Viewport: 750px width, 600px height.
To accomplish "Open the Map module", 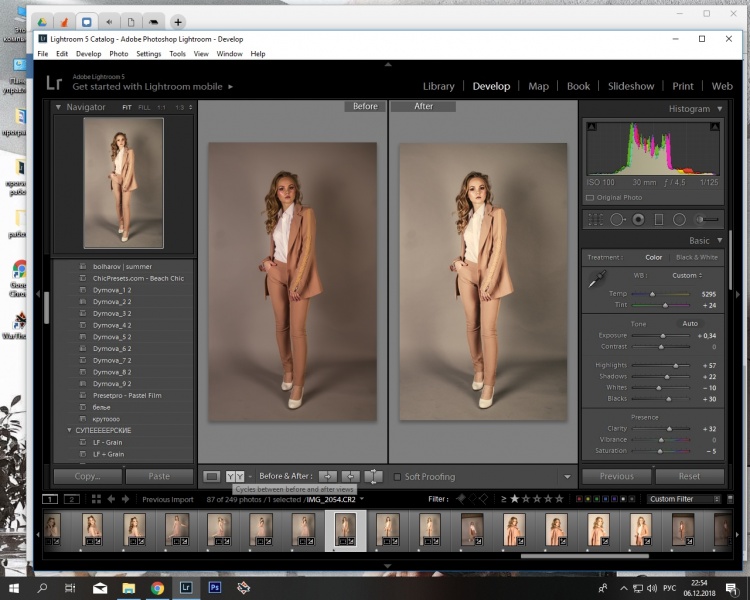I will (538, 87).
